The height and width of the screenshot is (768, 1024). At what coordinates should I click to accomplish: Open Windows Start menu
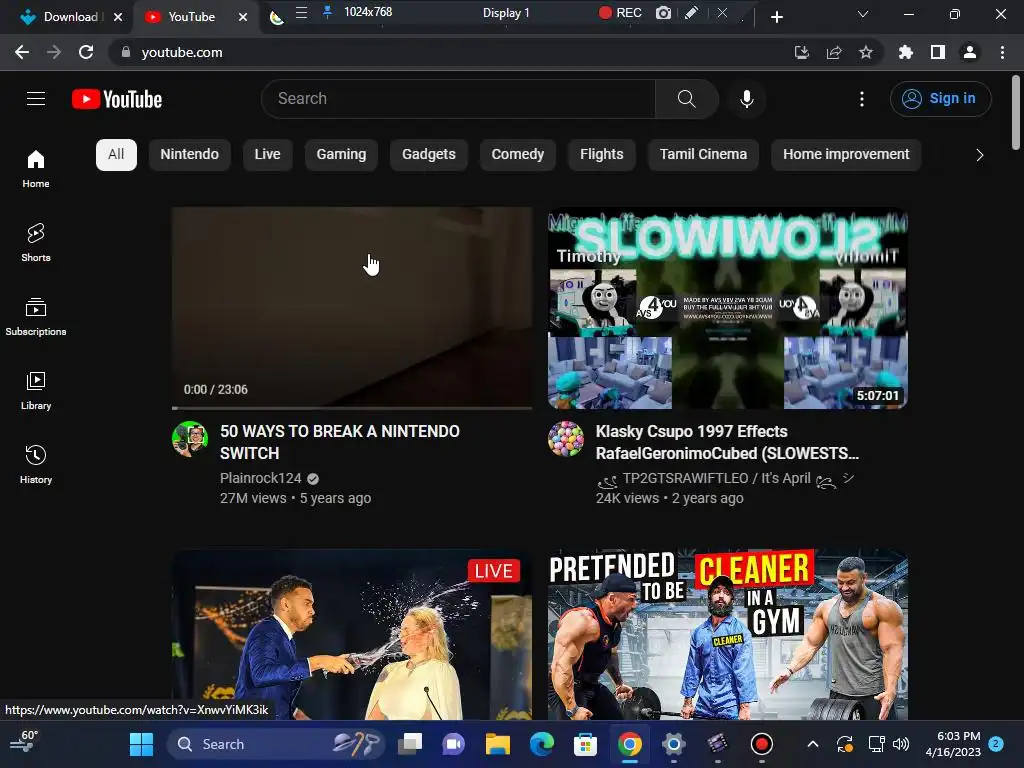(141, 744)
